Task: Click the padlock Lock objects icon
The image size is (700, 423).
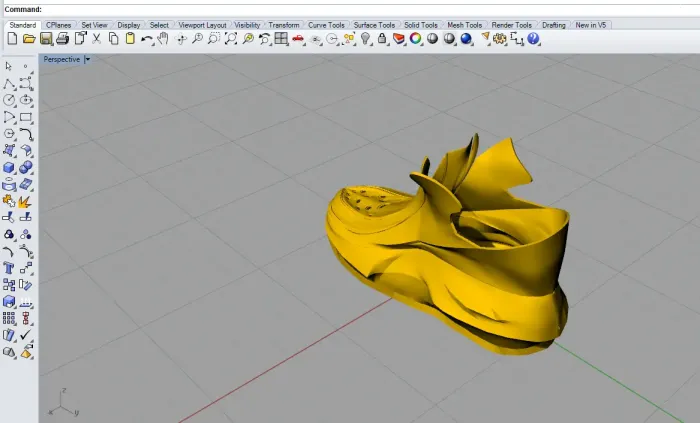Action: coord(382,39)
